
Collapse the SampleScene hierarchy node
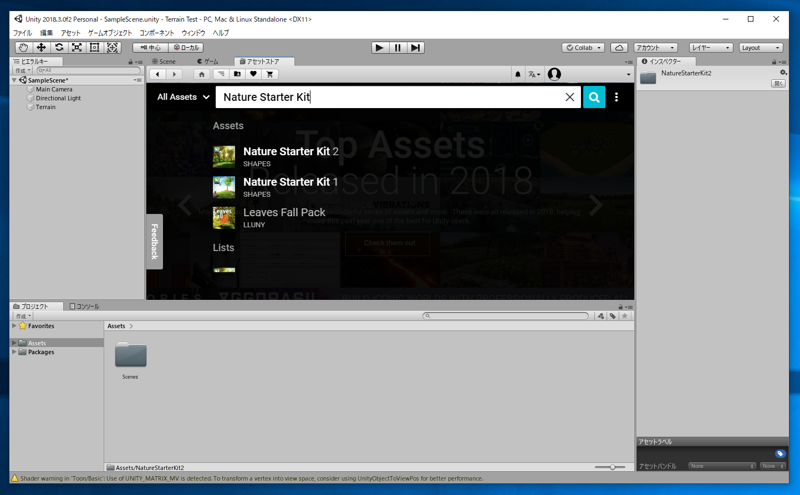coord(14,80)
